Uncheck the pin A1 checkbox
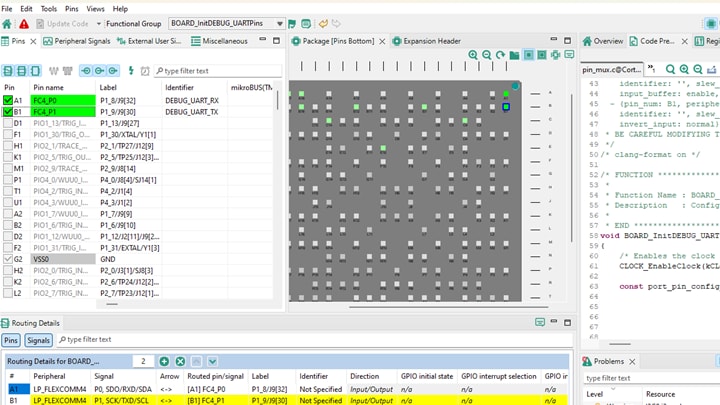 pyautogui.click(x=8, y=101)
